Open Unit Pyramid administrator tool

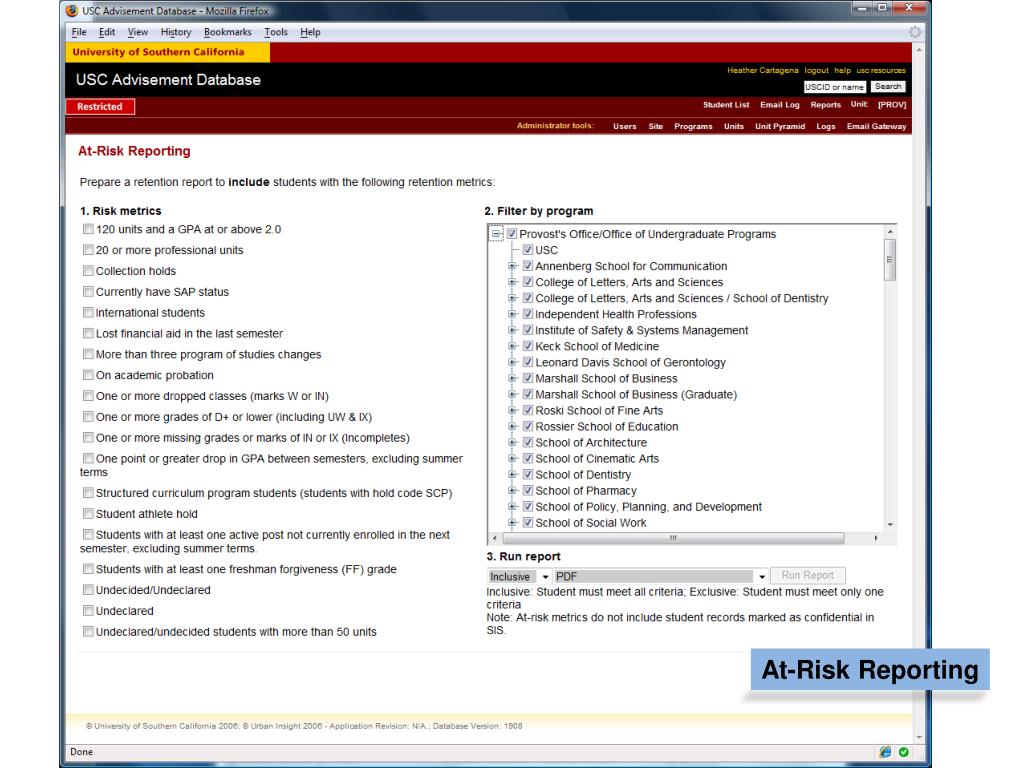(780, 126)
